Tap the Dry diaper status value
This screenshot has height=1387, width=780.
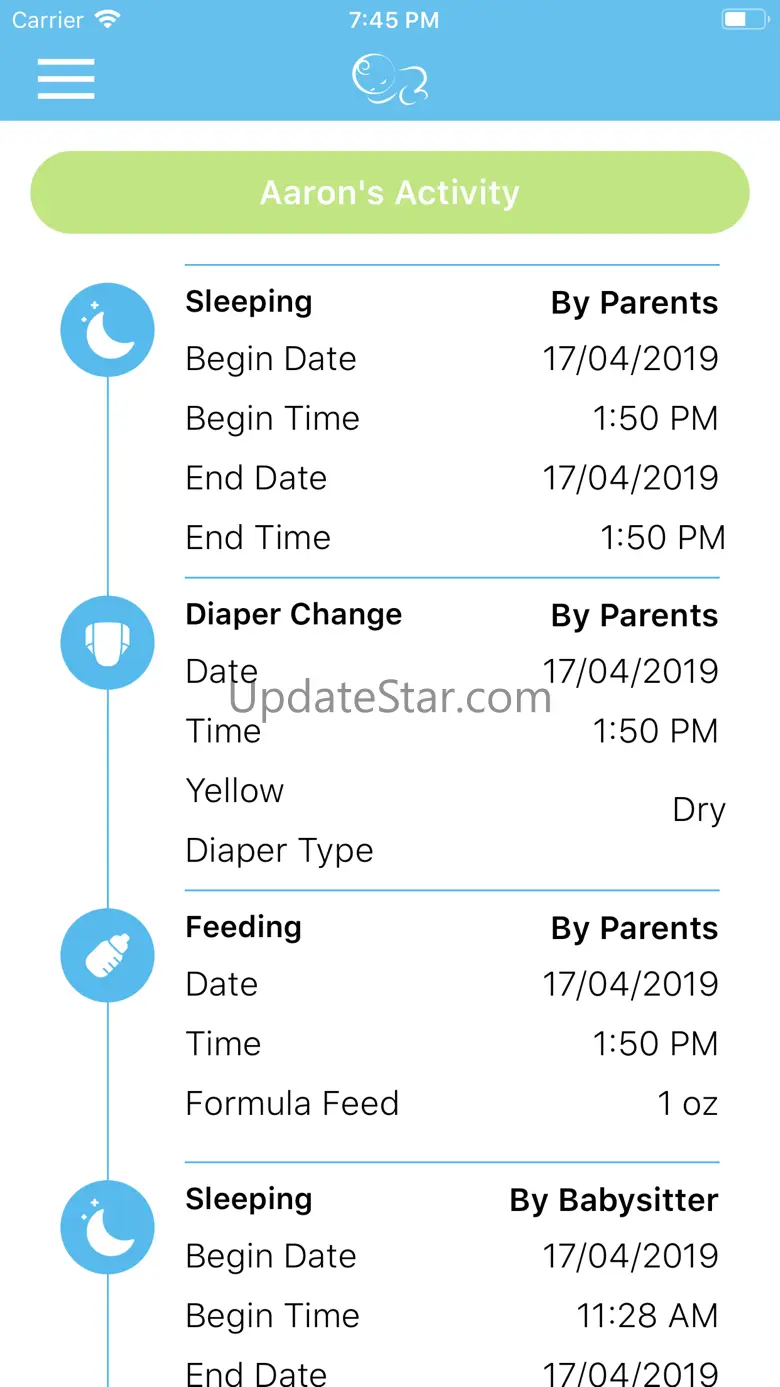[699, 810]
